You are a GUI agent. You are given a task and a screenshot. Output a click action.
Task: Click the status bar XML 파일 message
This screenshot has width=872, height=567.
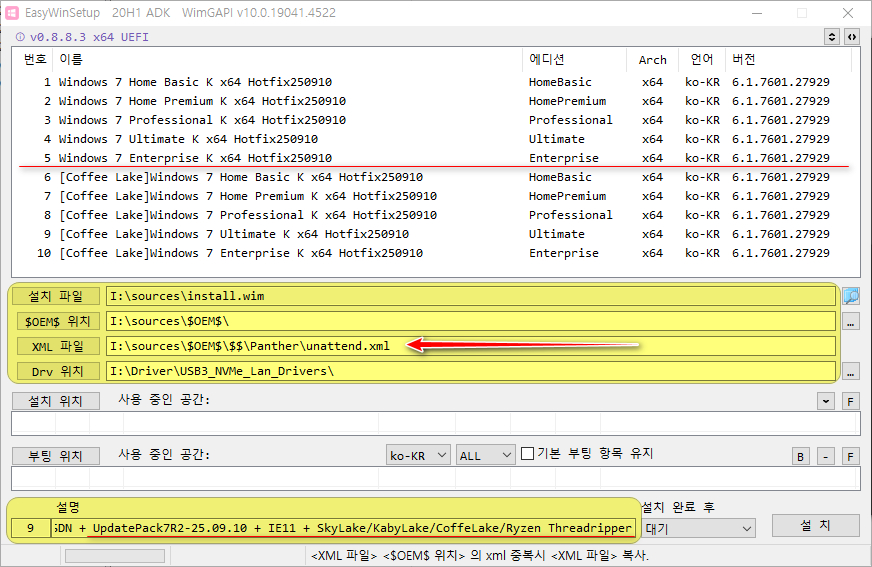pyautogui.click(x=480, y=556)
